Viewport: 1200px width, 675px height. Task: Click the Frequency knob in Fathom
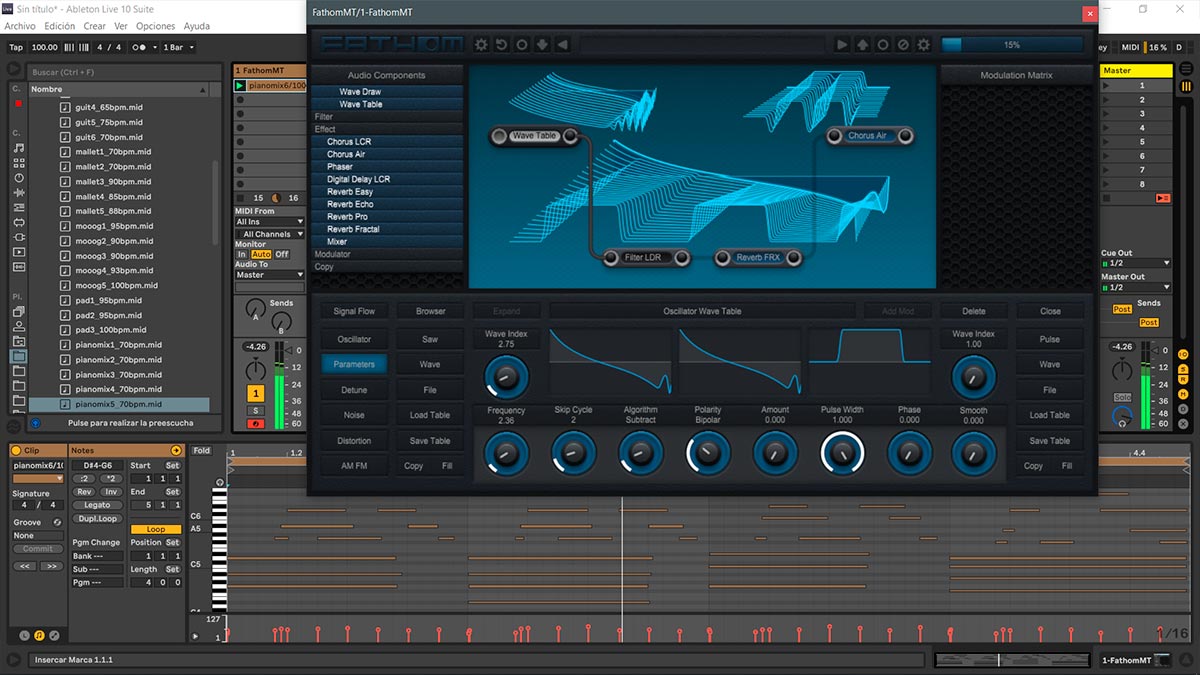[x=506, y=454]
